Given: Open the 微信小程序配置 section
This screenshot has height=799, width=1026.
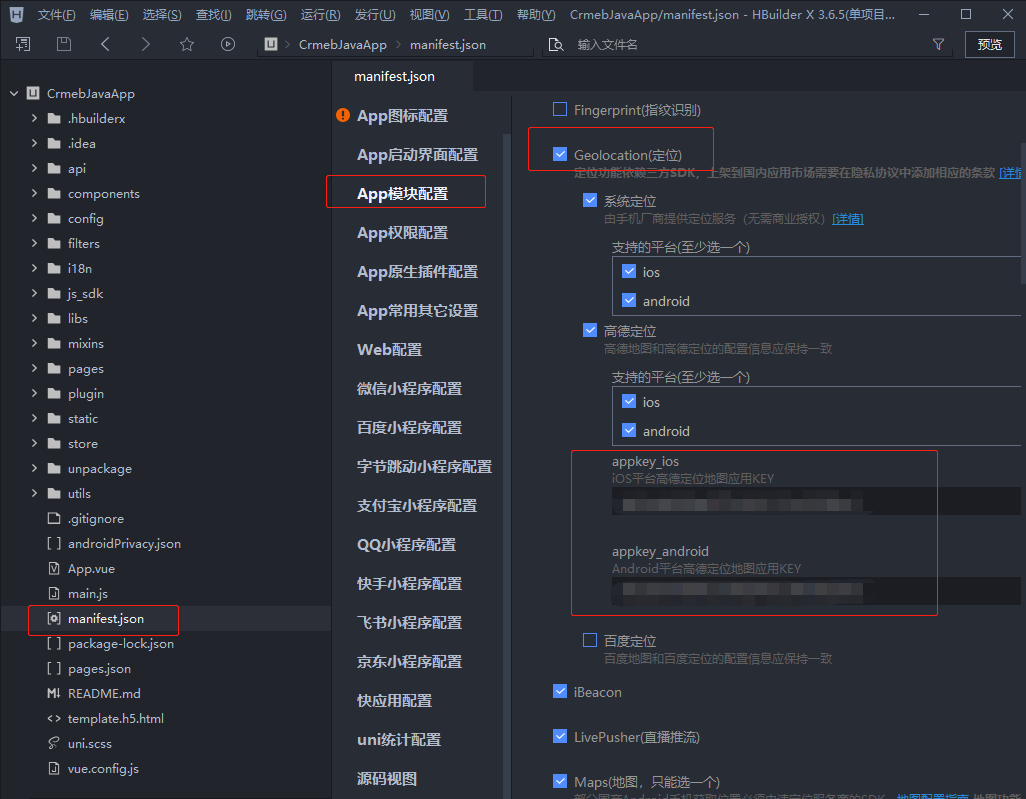Looking at the screenshot, I should tap(410, 389).
